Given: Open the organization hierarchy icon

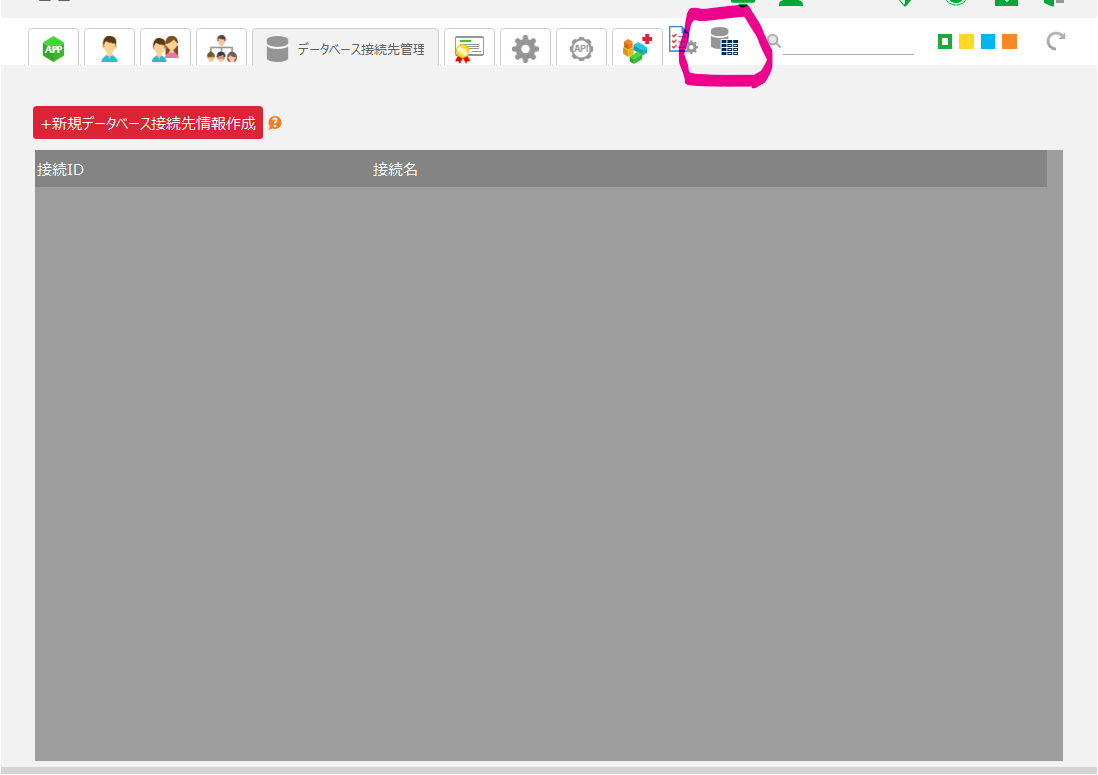Looking at the screenshot, I should tap(221, 48).
